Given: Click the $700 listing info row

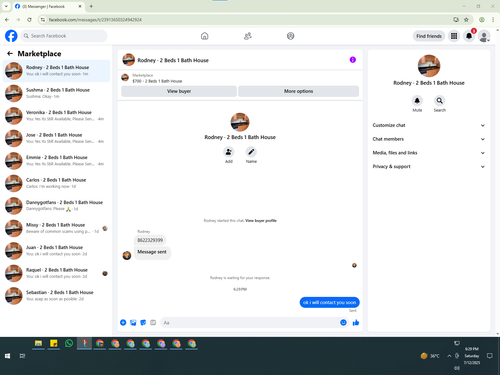Looking at the screenshot, I should (x=240, y=78).
